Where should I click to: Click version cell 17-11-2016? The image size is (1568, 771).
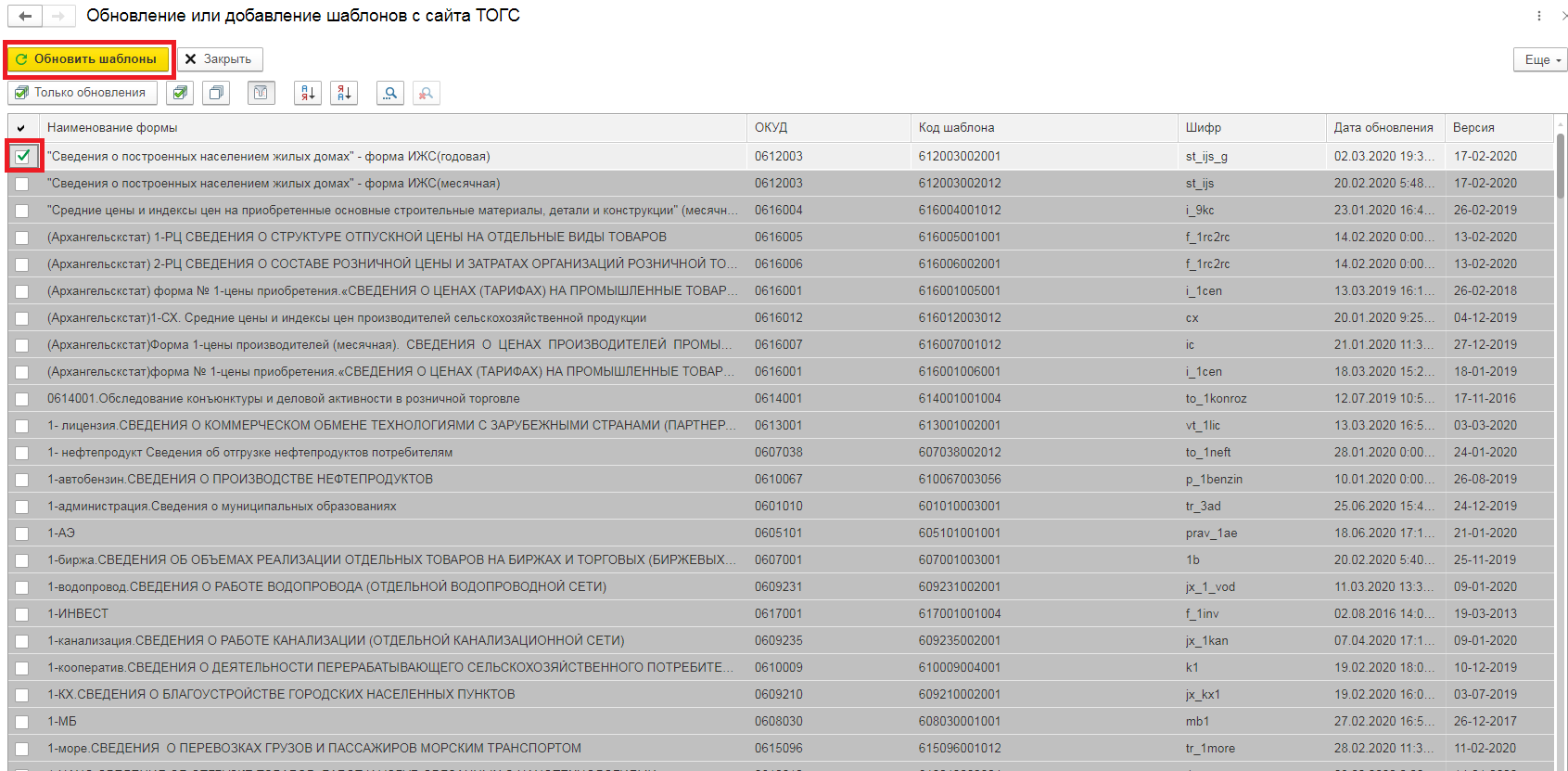[x=1485, y=399]
